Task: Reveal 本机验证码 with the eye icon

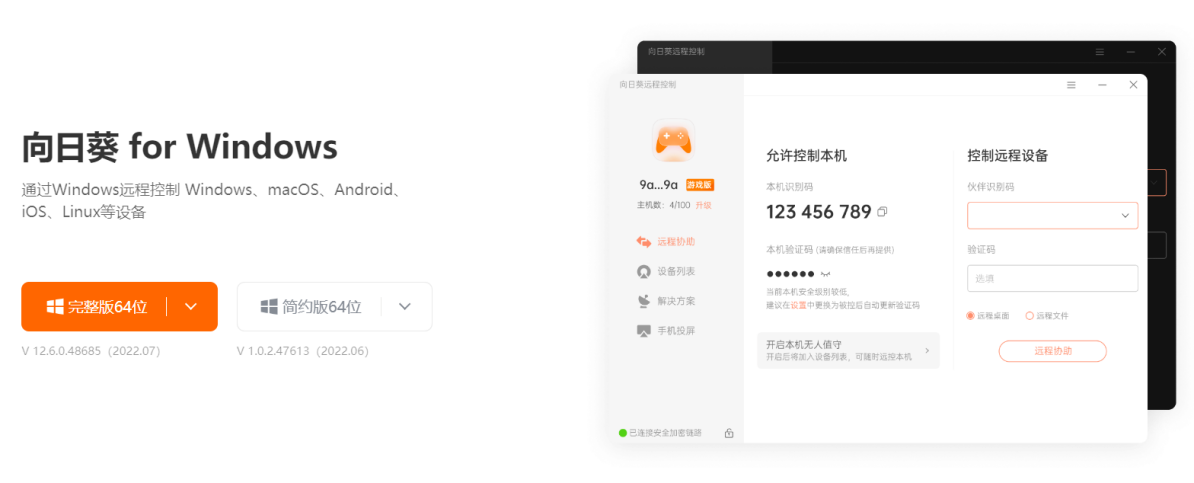Action: pos(824,274)
